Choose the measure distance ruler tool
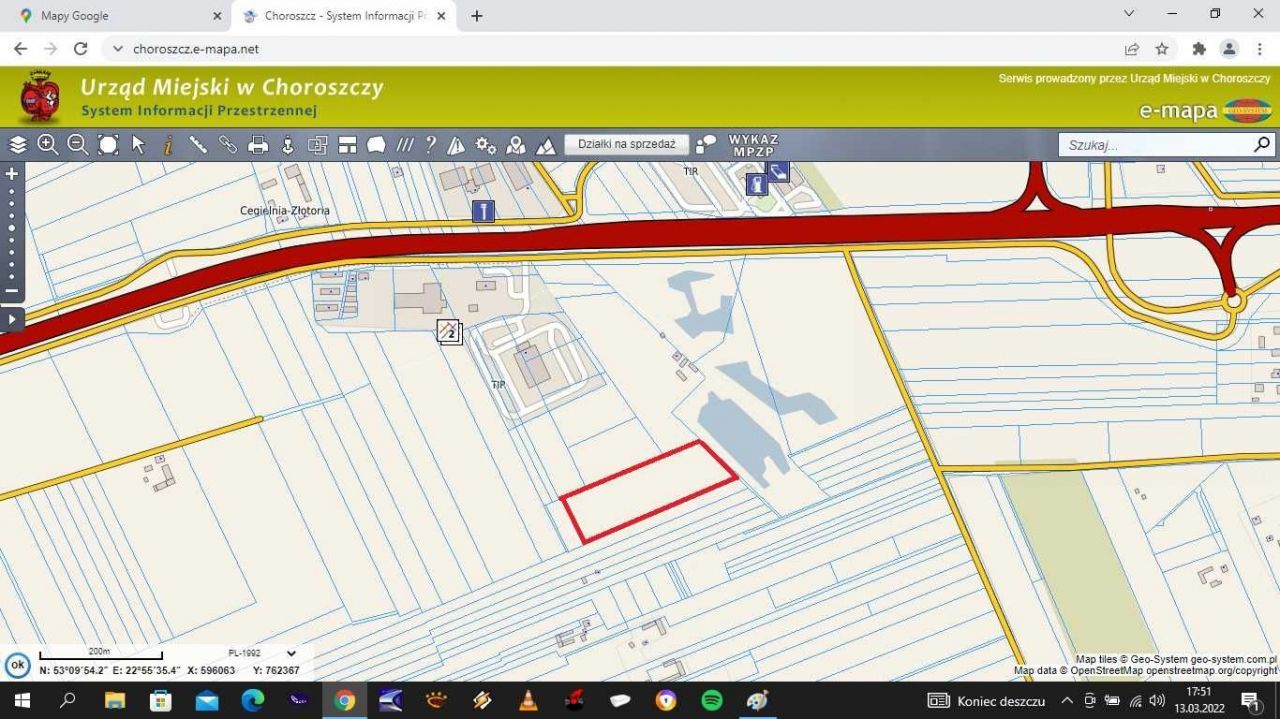Image resolution: width=1280 pixels, height=719 pixels. point(198,145)
